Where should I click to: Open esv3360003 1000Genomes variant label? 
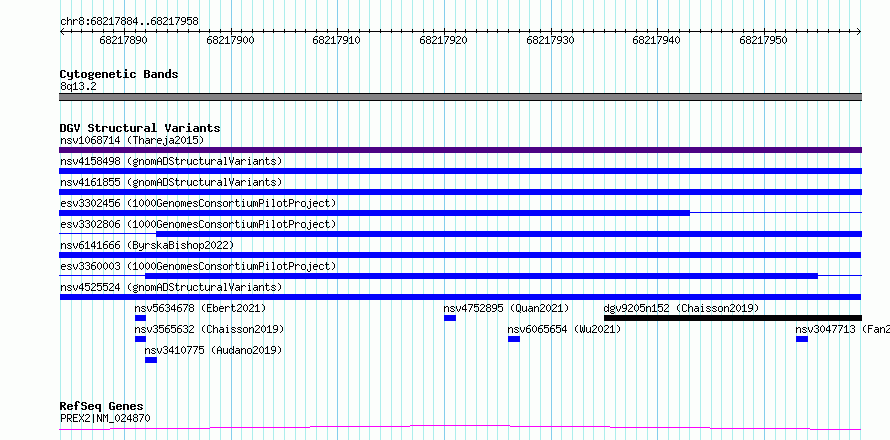tap(198, 266)
